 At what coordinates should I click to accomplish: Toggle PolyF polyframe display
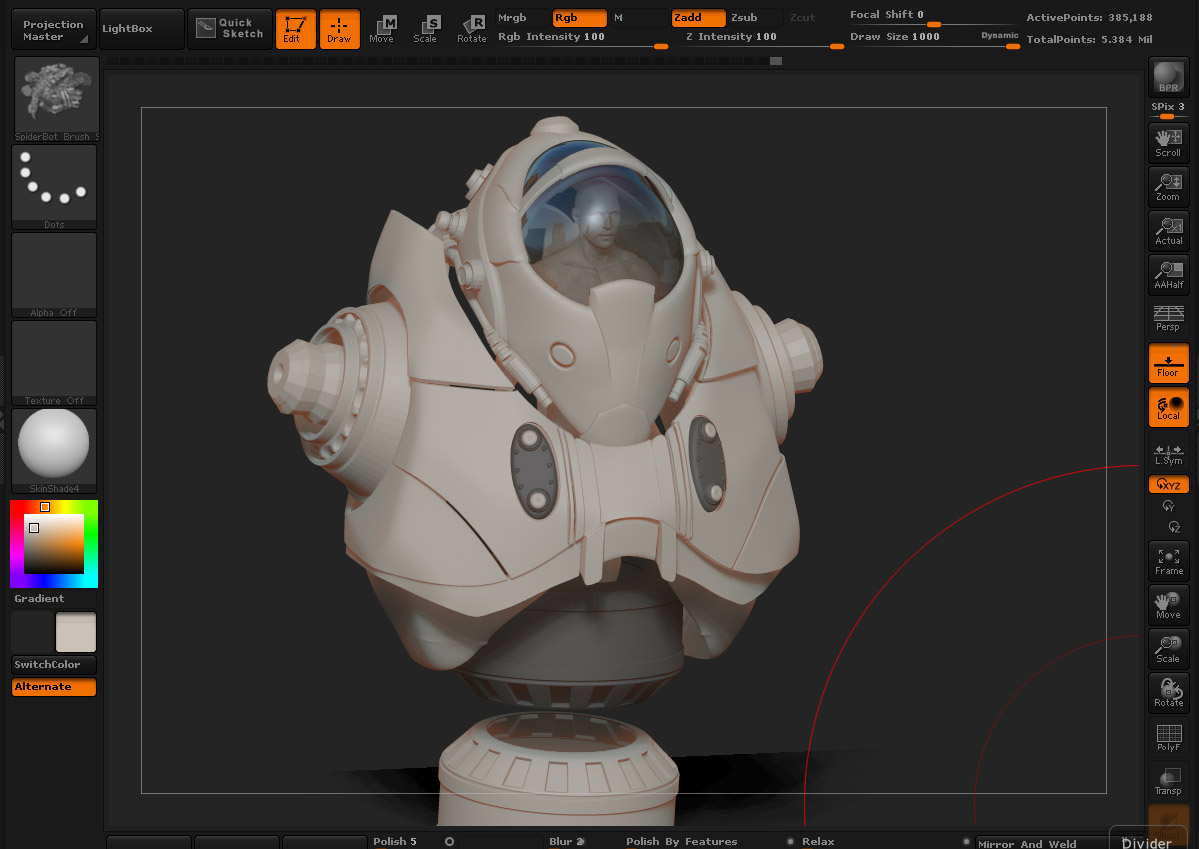click(x=1168, y=737)
